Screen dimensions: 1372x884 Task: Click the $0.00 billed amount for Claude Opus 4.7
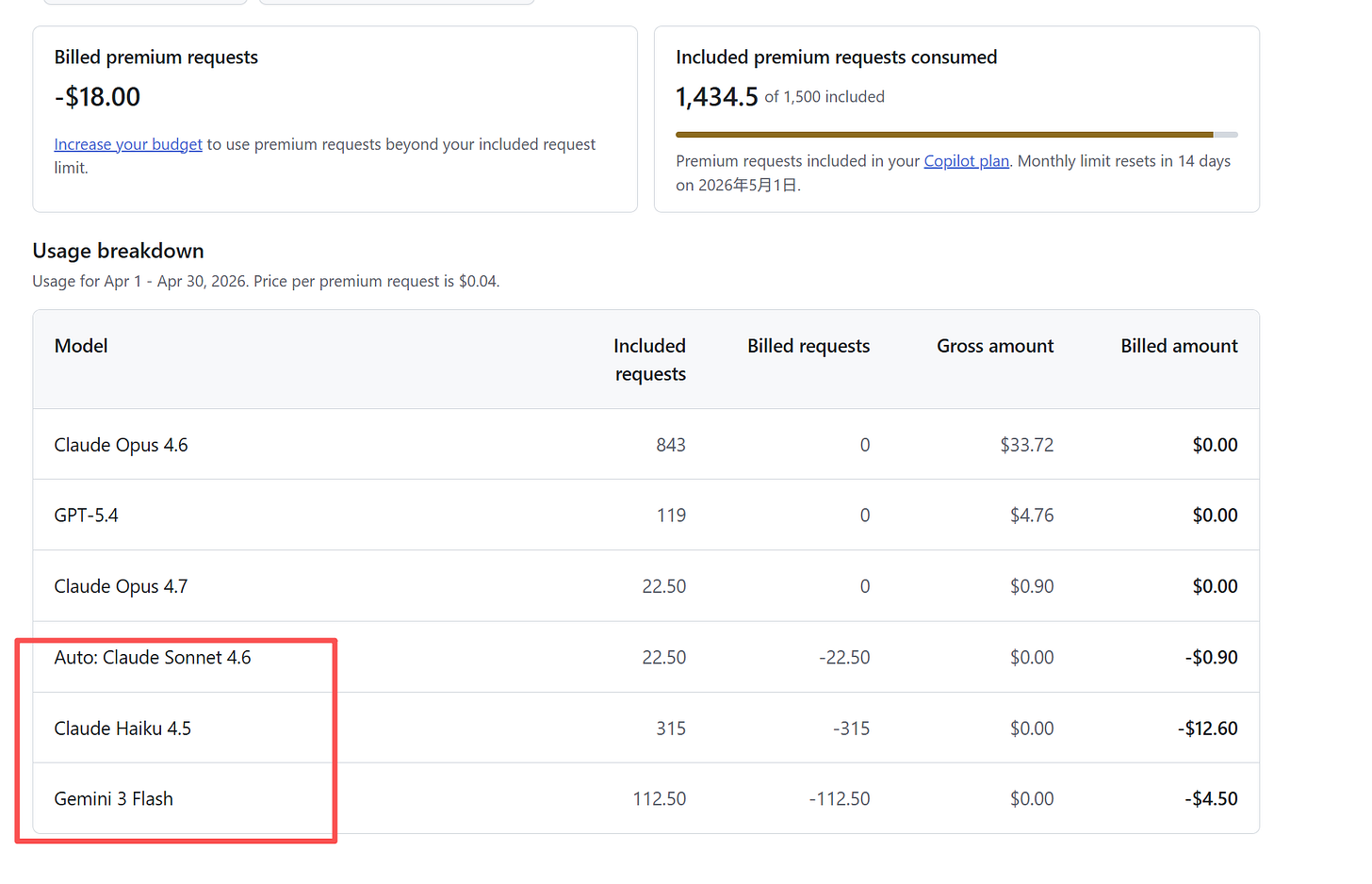point(1215,586)
